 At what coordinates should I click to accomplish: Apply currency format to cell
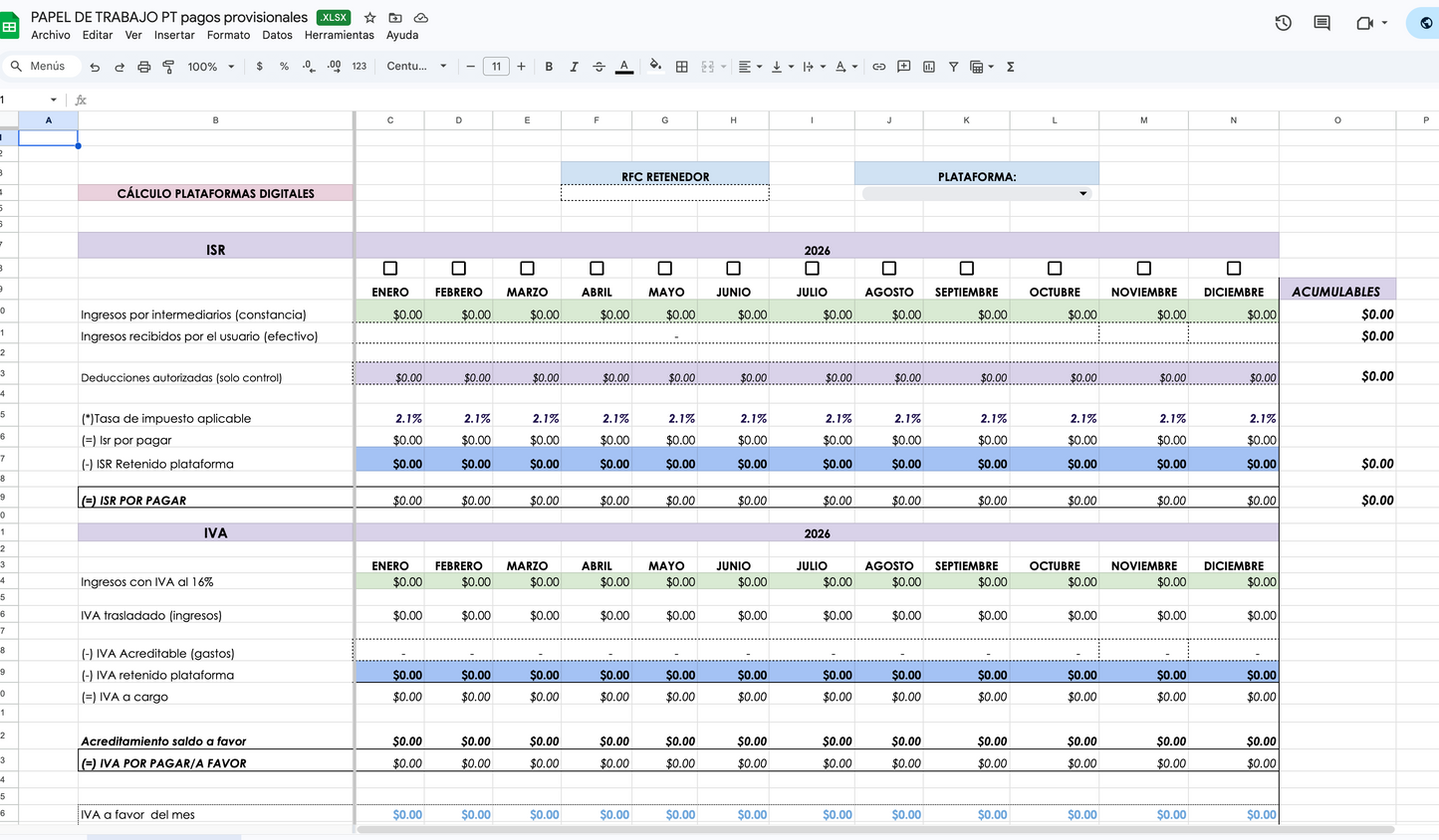tap(260, 67)
